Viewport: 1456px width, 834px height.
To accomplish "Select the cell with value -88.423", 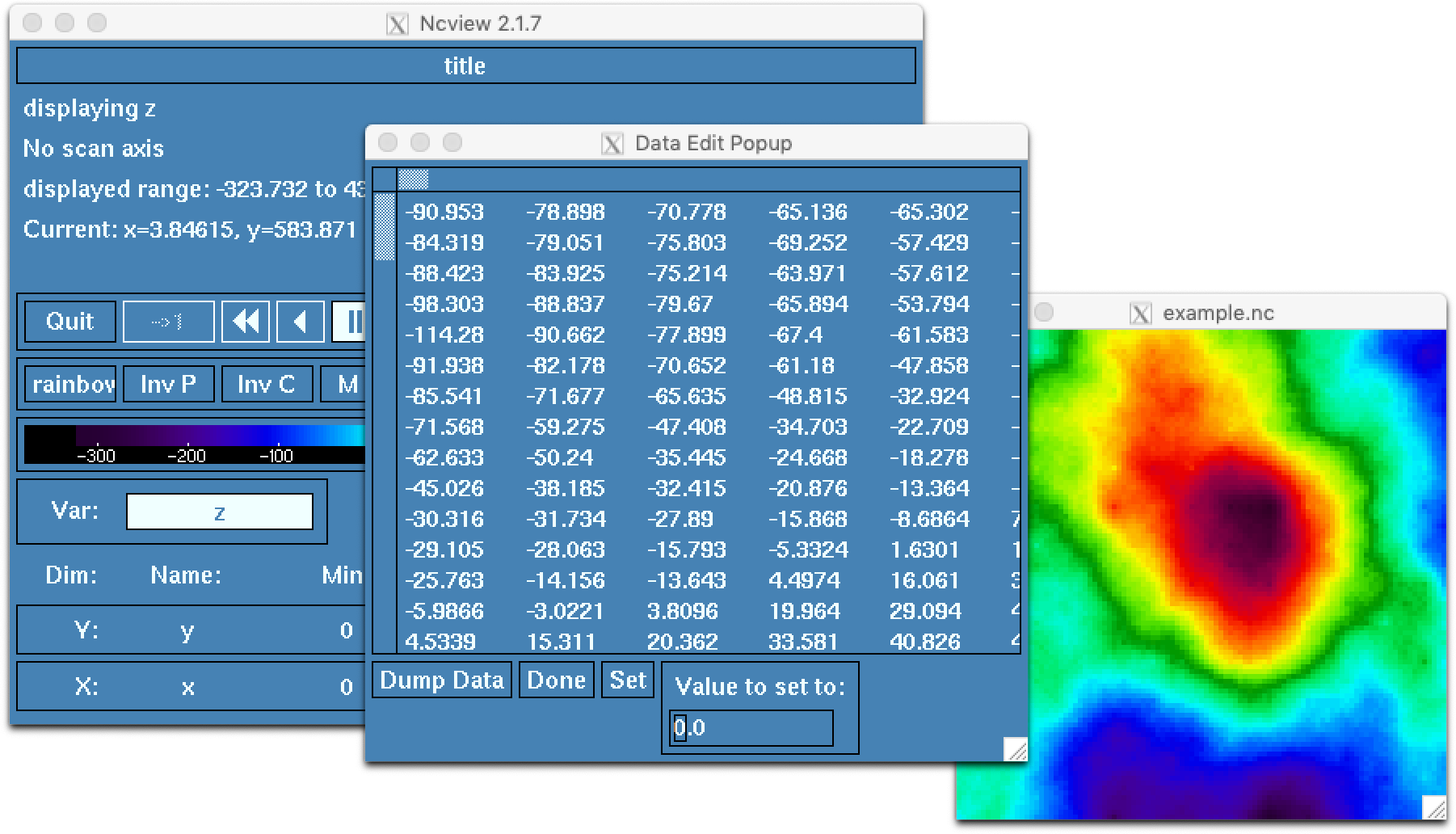I will (444, 273).
